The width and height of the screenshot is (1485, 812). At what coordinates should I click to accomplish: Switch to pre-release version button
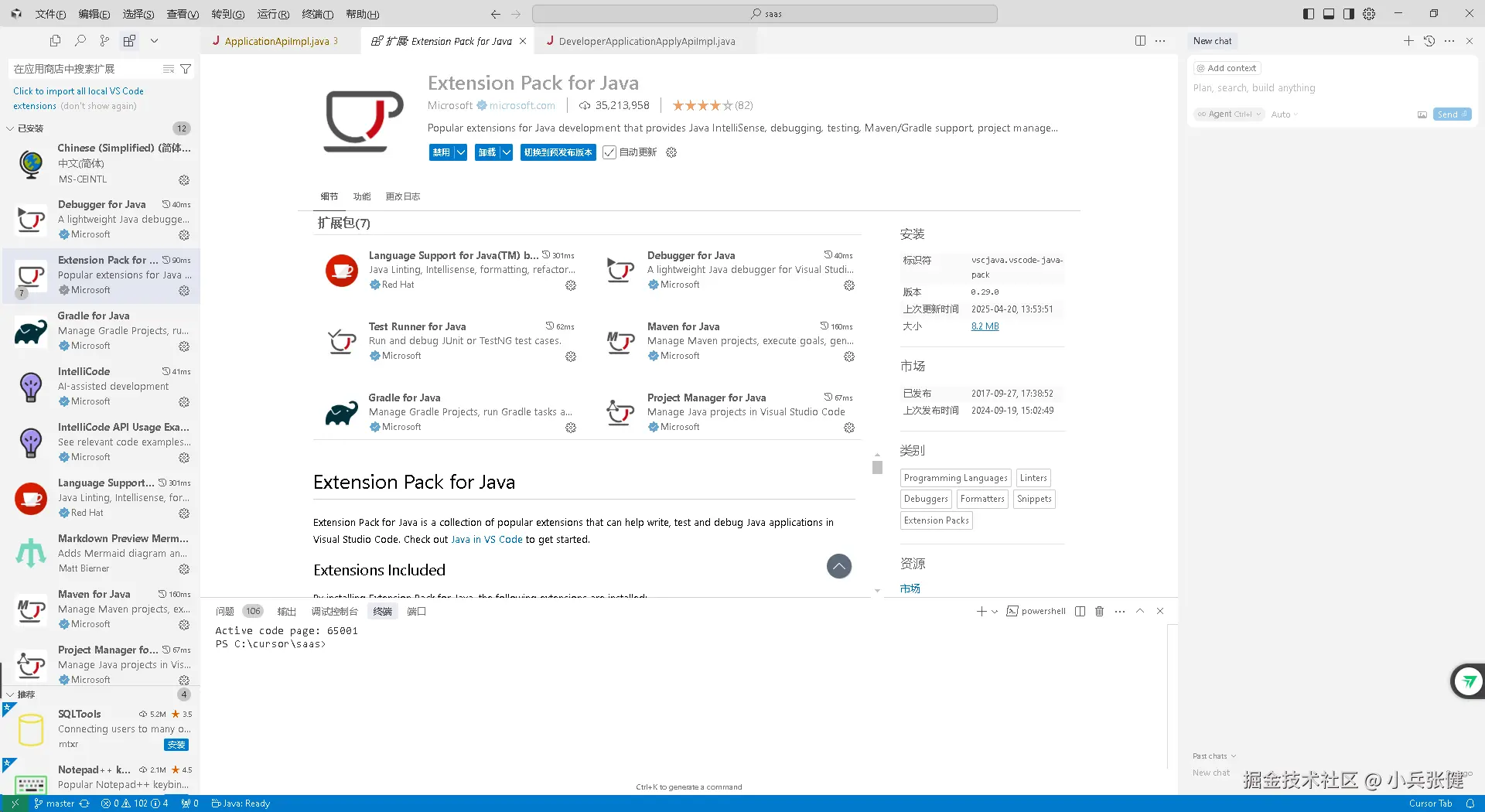(x=558, y=152)
